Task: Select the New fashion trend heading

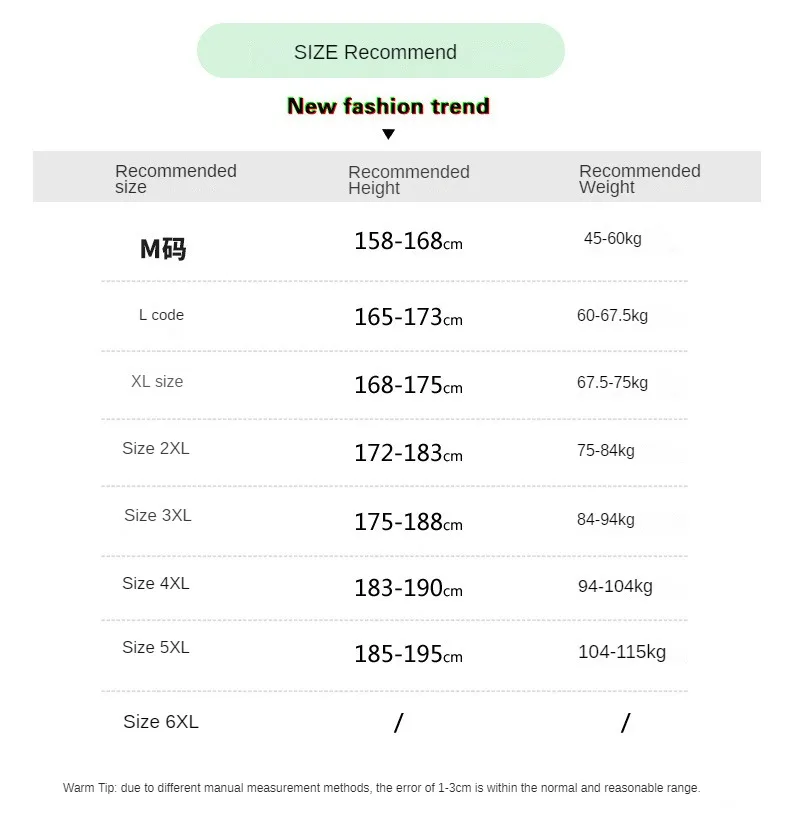Action: click(388, 106)
